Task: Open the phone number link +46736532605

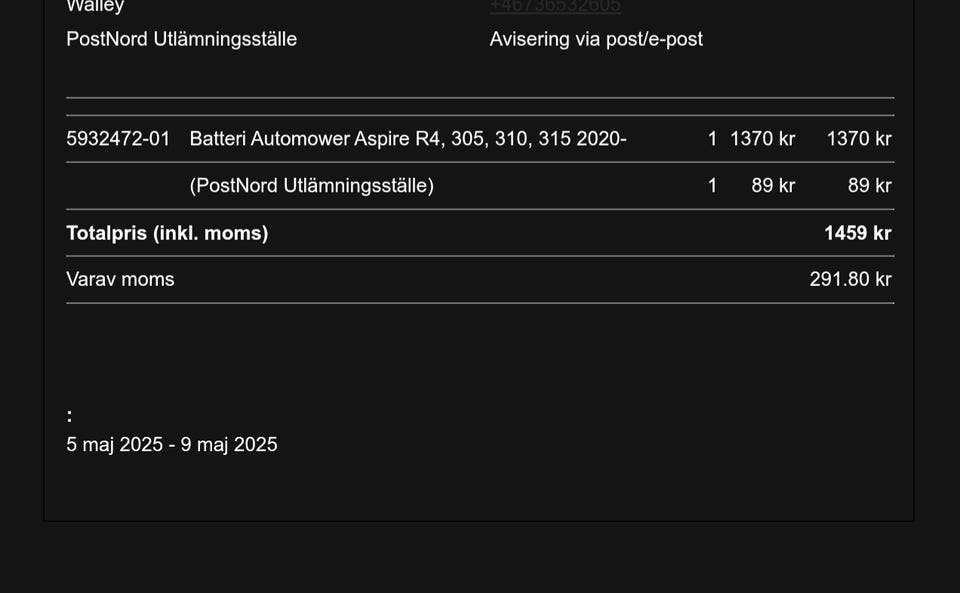Action: coord(555,6)
